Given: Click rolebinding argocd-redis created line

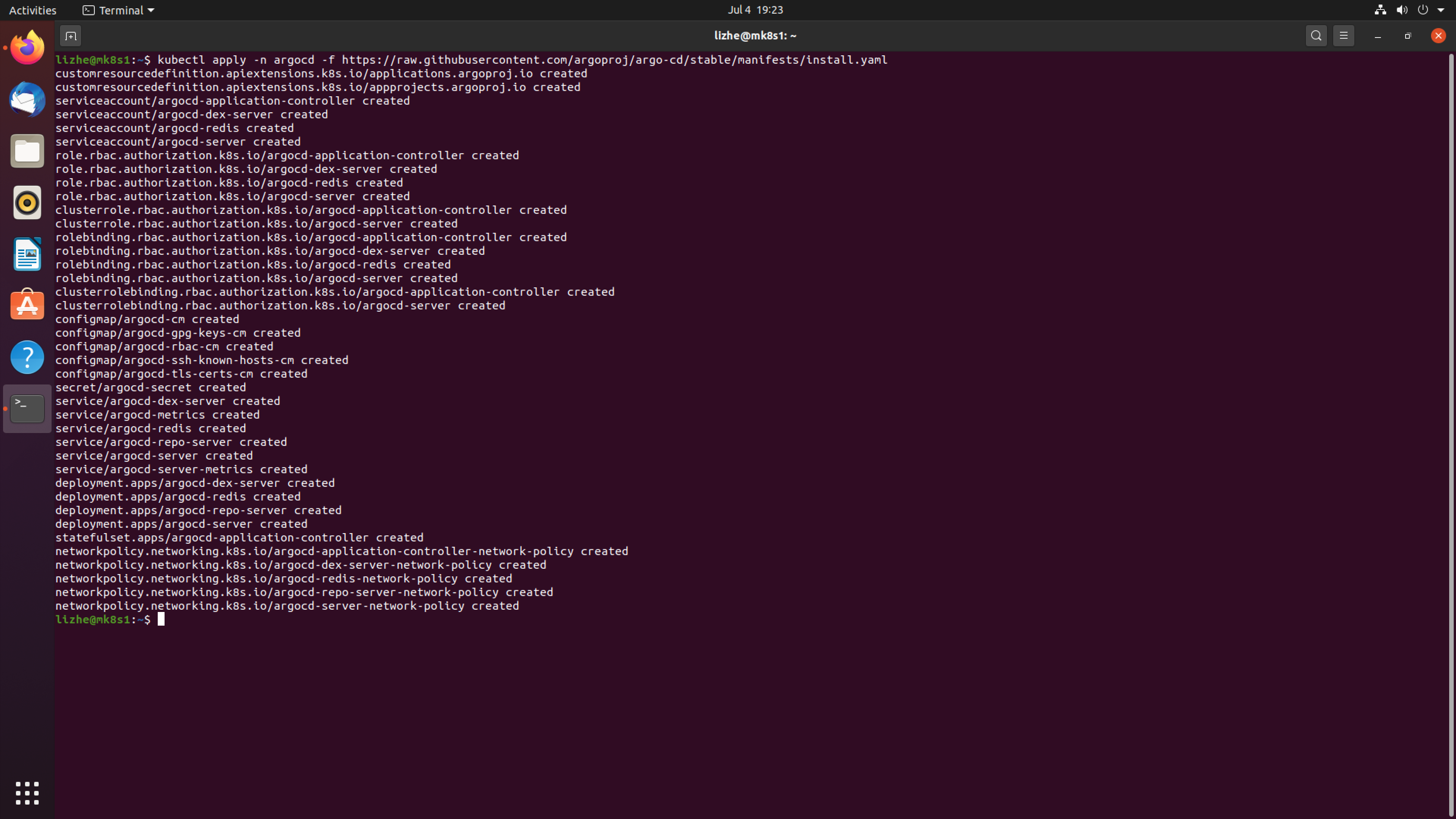Looking at the screenshot, I should pyautogui.click(x=253, y=265).
